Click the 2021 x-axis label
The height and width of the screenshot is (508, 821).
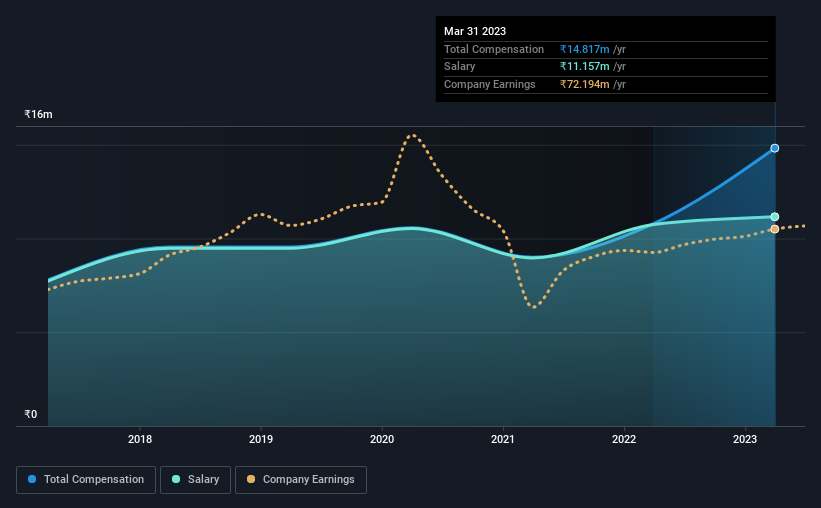click(503, 439)
